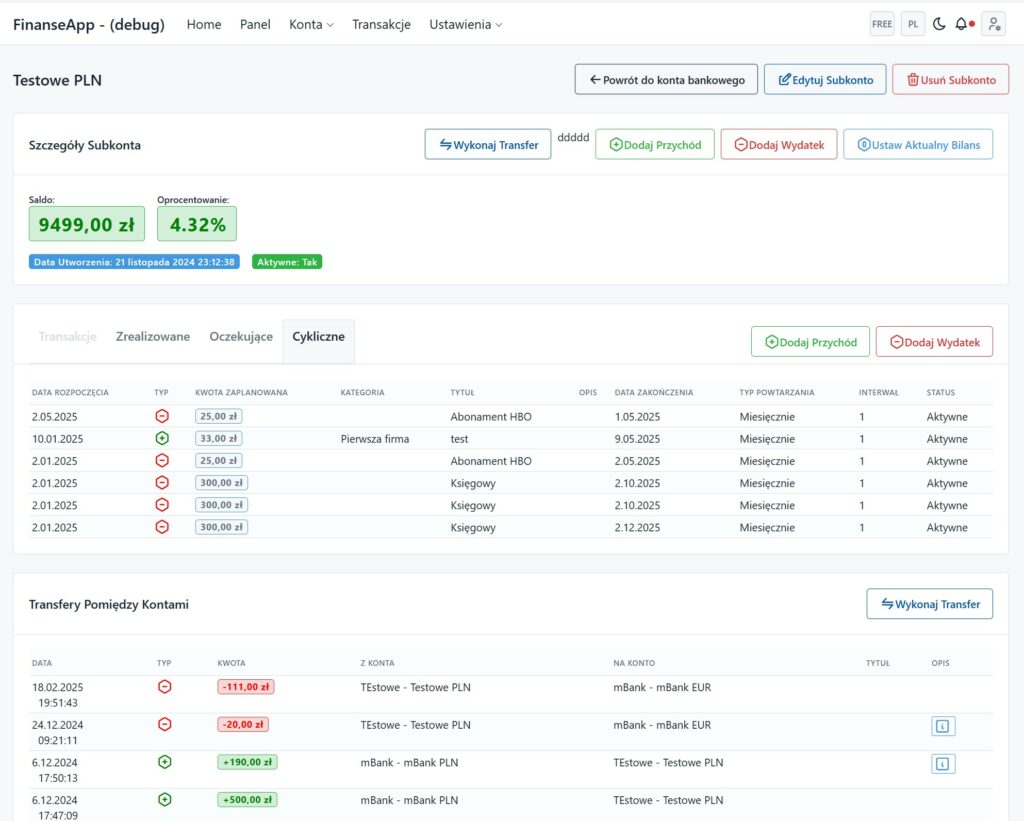Click mBank - mBank EUR in 18.02.2025 row
1024x821 pixels.
tap(662, 687)
